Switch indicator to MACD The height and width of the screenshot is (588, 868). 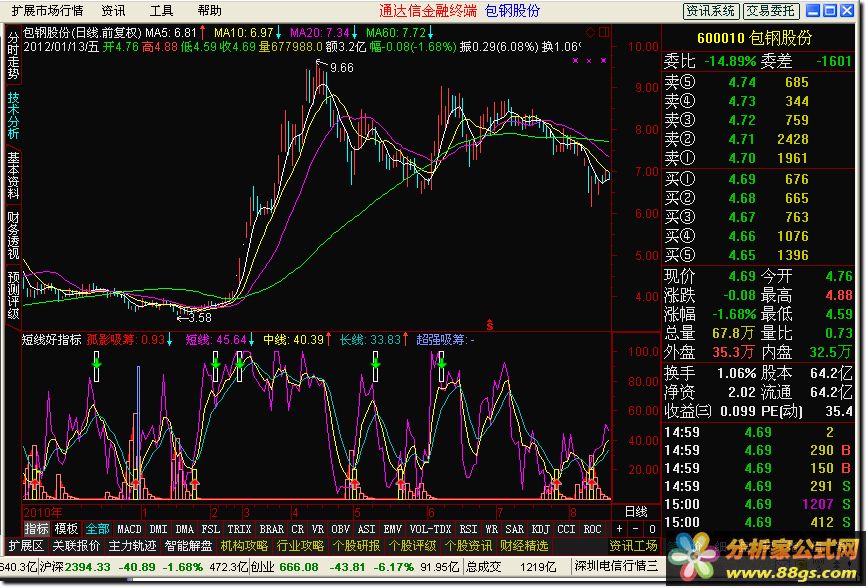pyautogui.click(x=129, y=529)
